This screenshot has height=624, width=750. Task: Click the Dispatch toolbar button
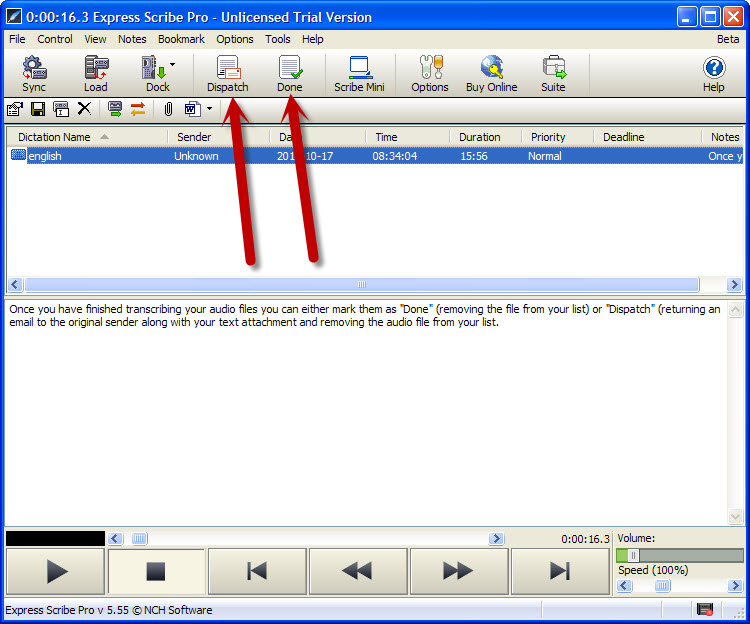(228, 74)
